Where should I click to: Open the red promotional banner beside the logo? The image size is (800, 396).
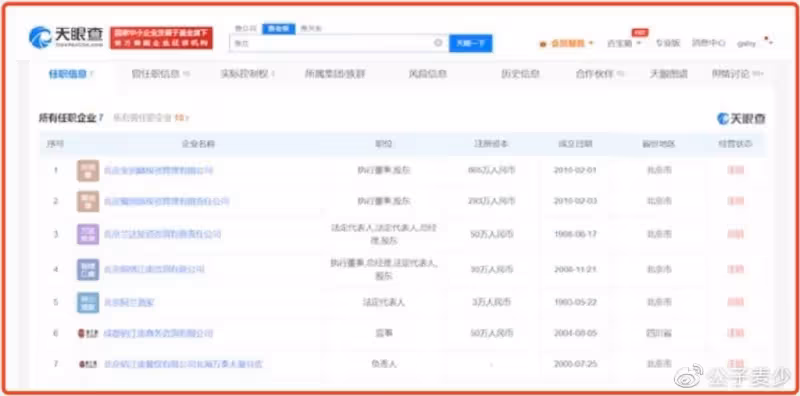(161, 38)
